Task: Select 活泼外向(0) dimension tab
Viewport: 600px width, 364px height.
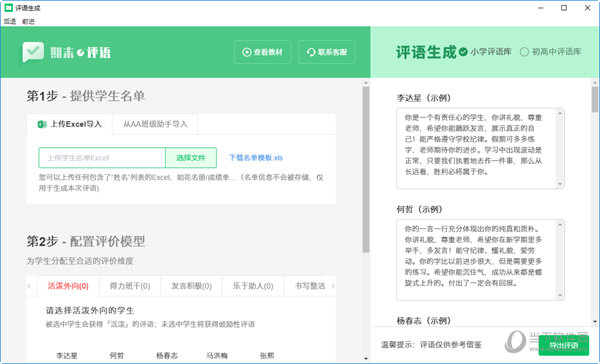Action: point(68,286)
